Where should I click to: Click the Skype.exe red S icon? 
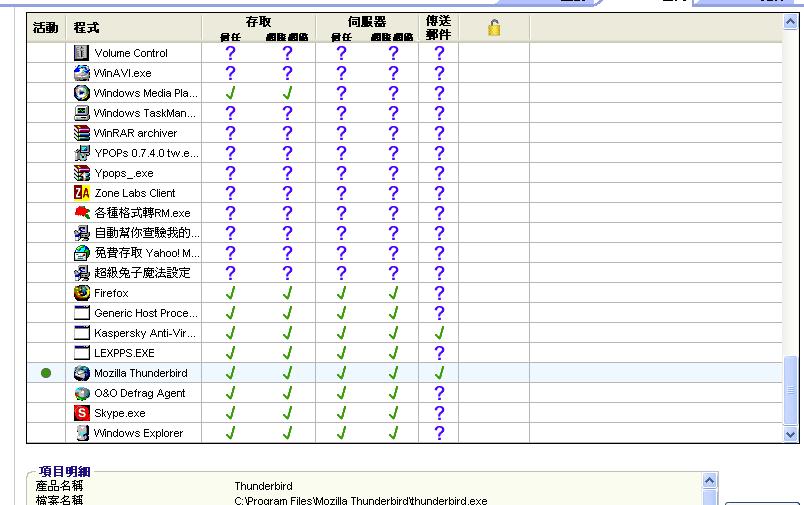(x=82, y=413)
